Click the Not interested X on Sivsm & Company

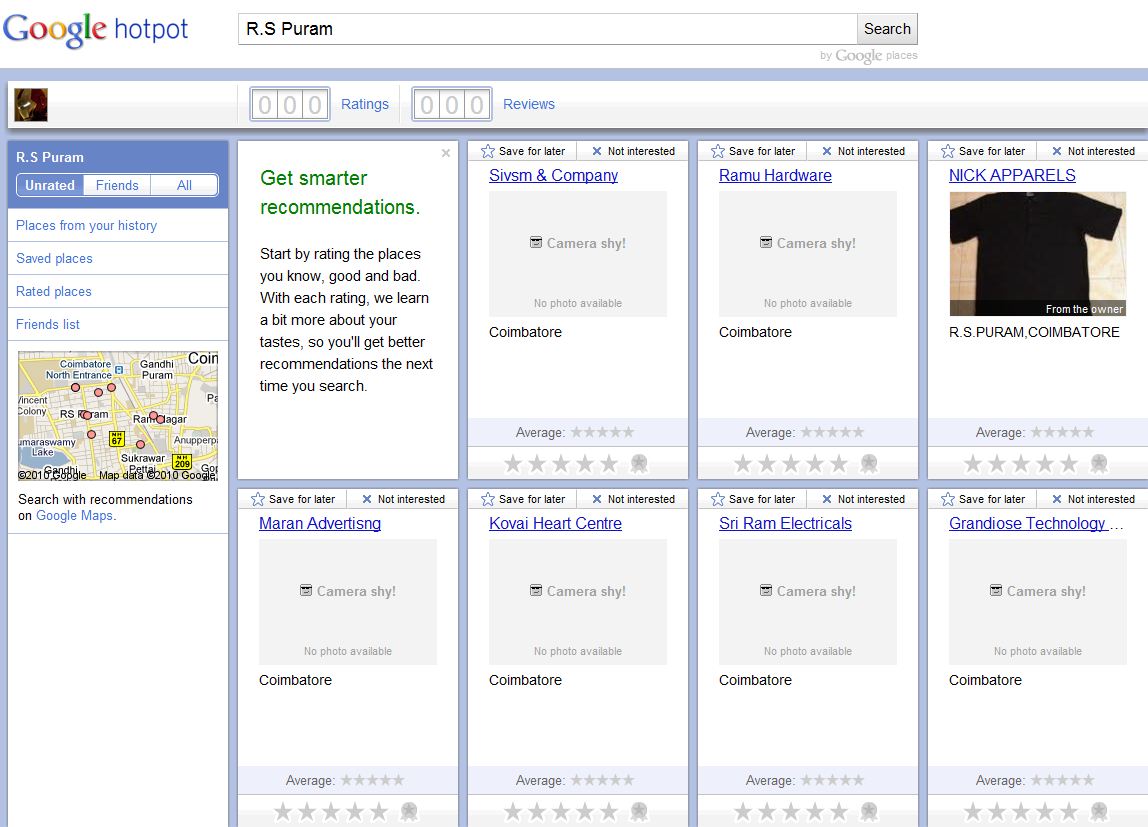point(597,151)
